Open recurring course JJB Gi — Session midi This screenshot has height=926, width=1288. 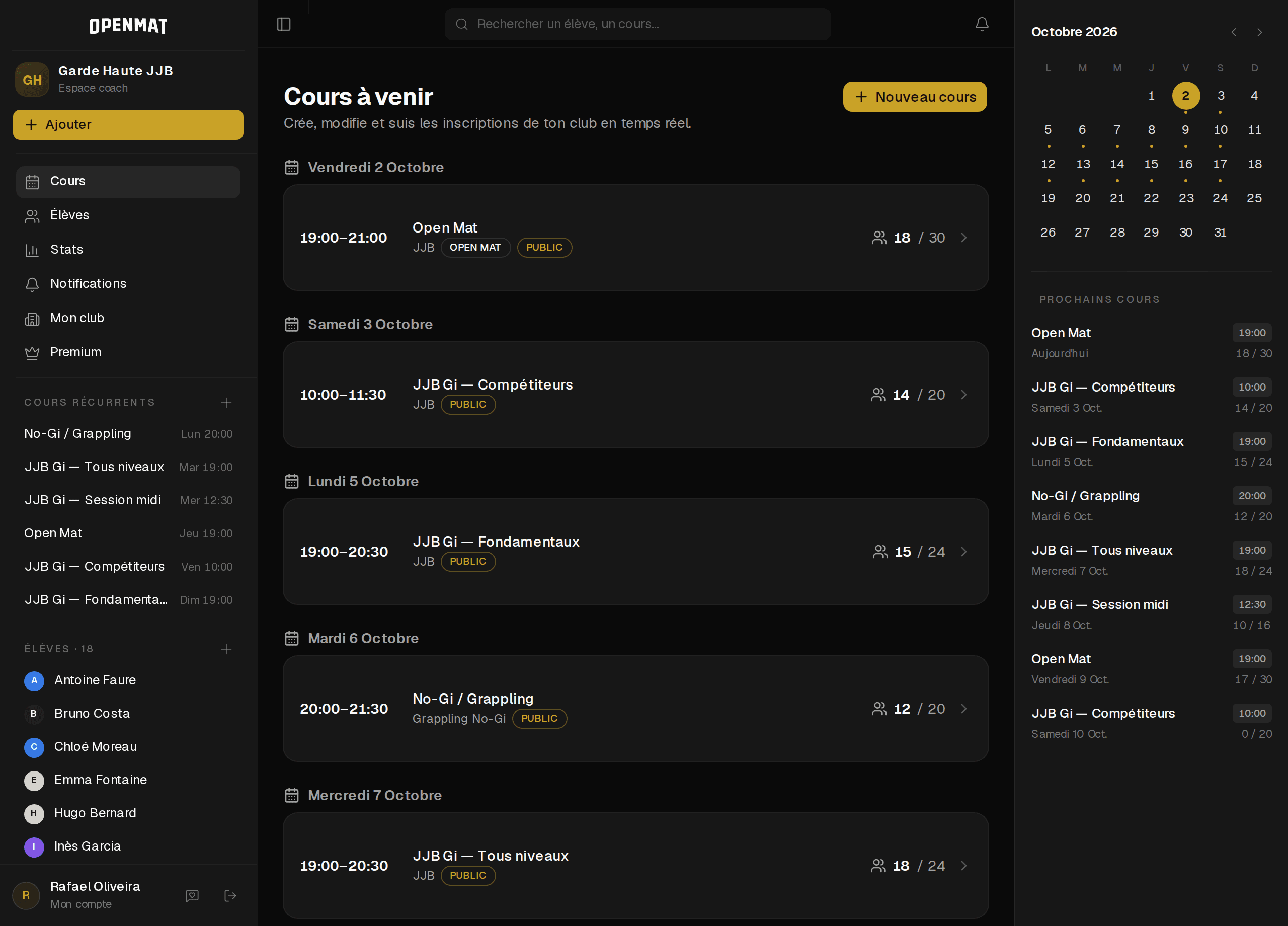pos(128,500)
